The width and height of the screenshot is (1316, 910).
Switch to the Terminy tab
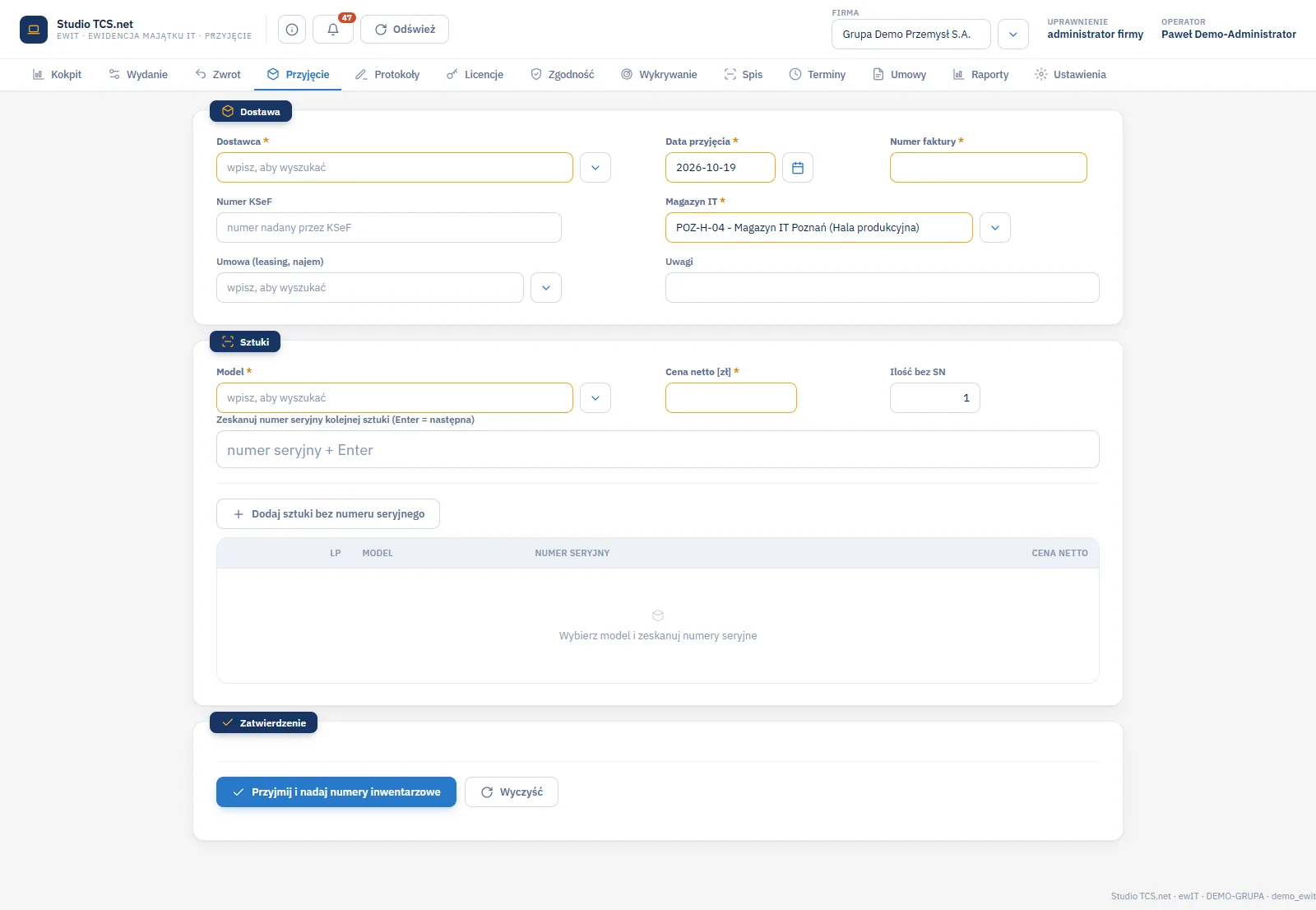(x=818, y=75)
